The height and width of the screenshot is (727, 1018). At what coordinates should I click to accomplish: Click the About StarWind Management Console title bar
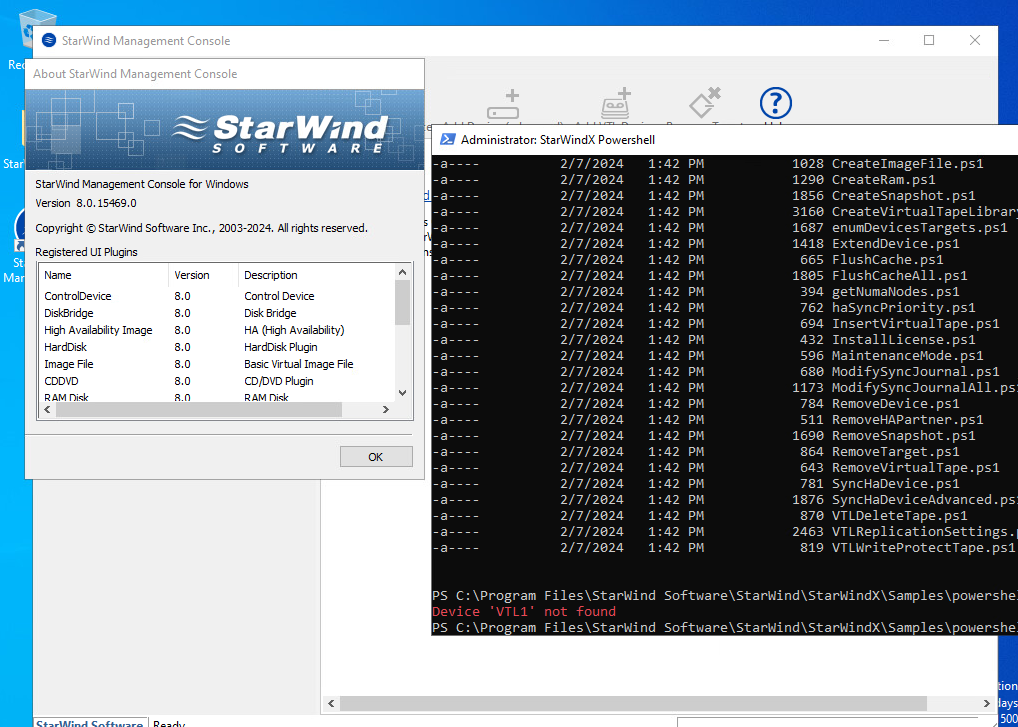pos(225,74)
